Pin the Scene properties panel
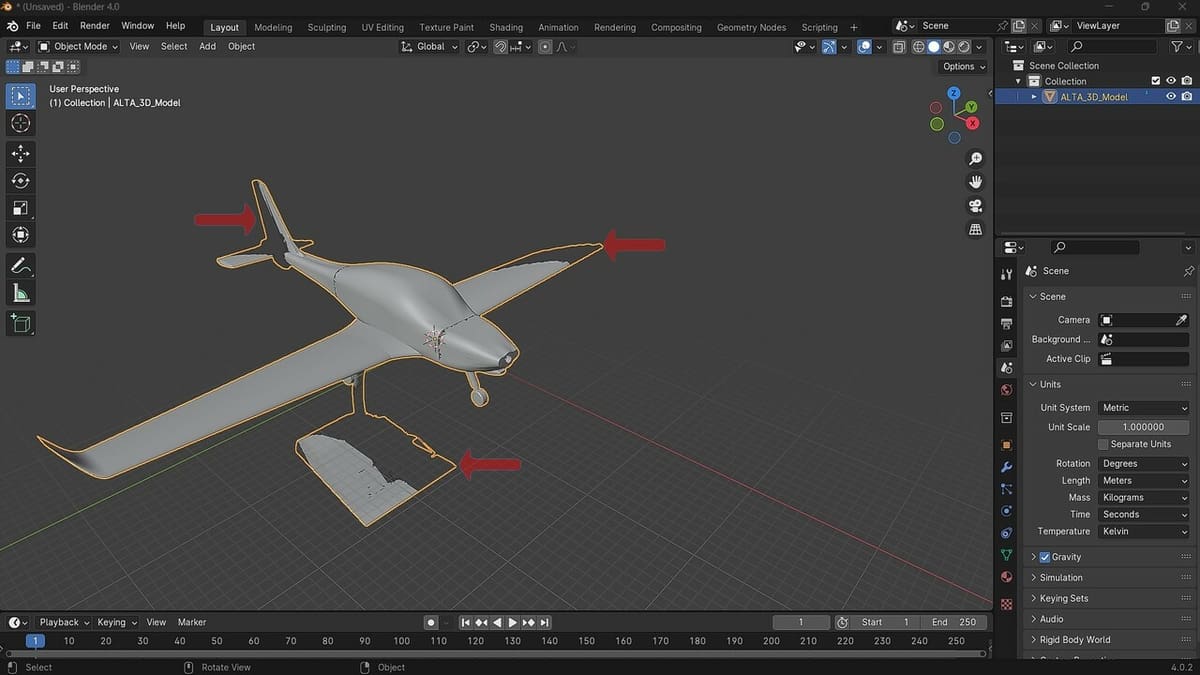 1188,271
